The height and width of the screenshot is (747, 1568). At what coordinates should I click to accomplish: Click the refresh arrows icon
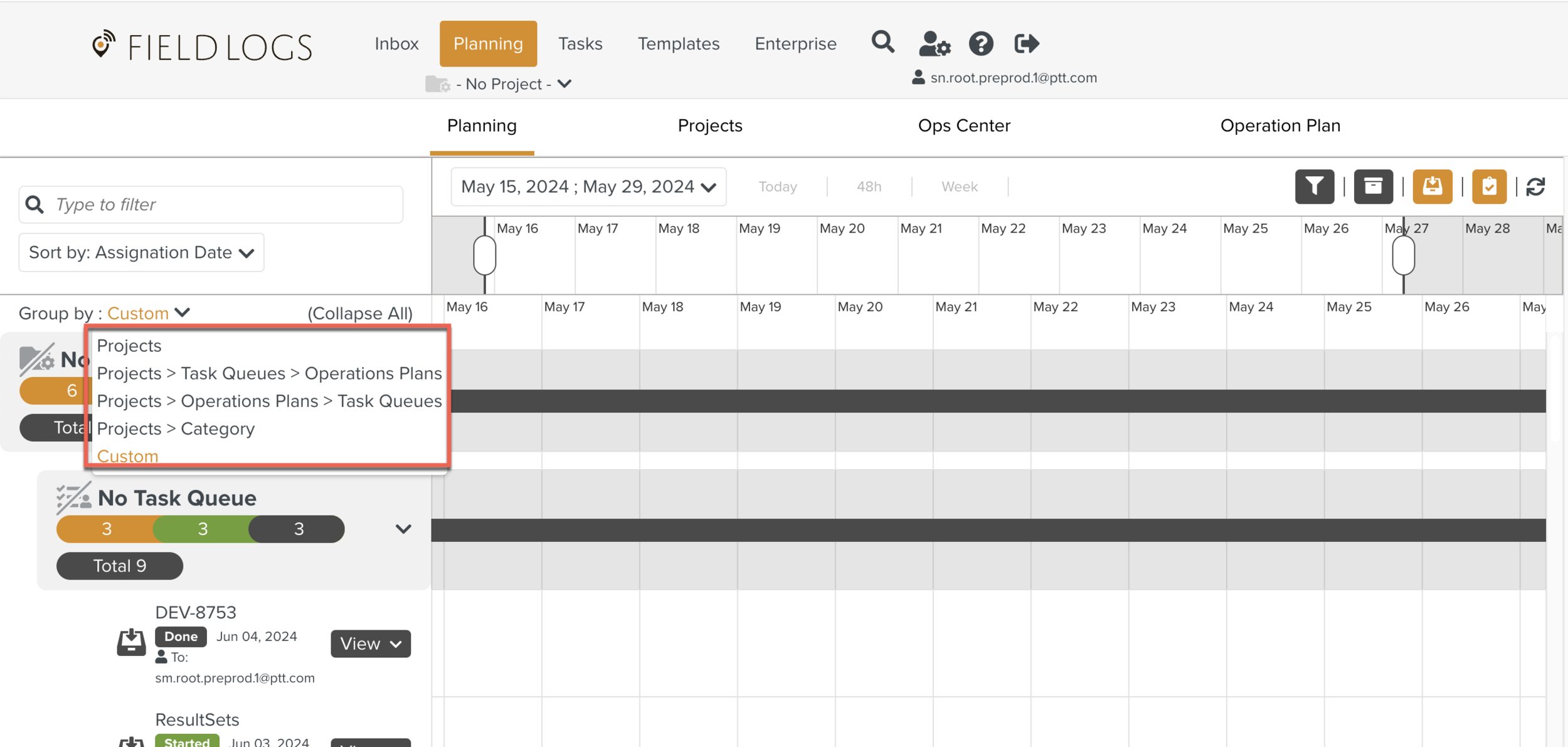1535,186
